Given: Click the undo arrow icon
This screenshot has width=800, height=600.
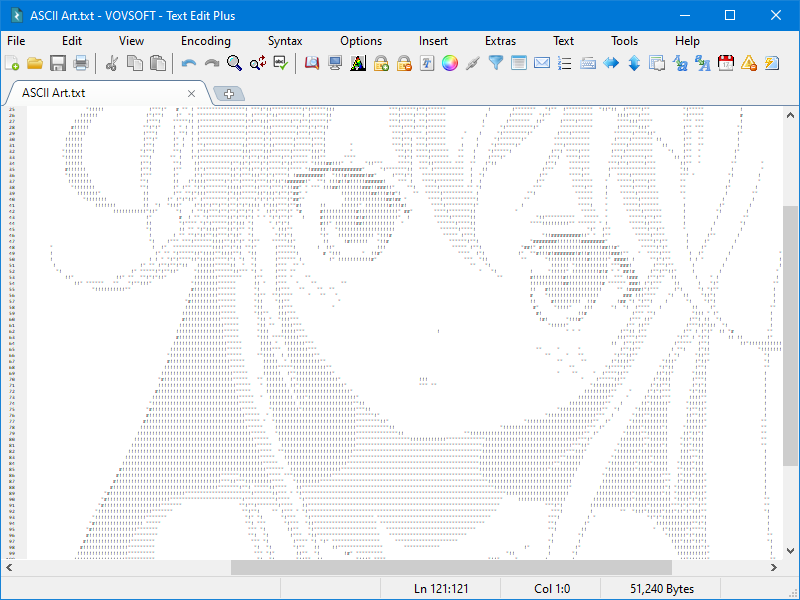Looking at the screenshot, I should click(189, 63).
